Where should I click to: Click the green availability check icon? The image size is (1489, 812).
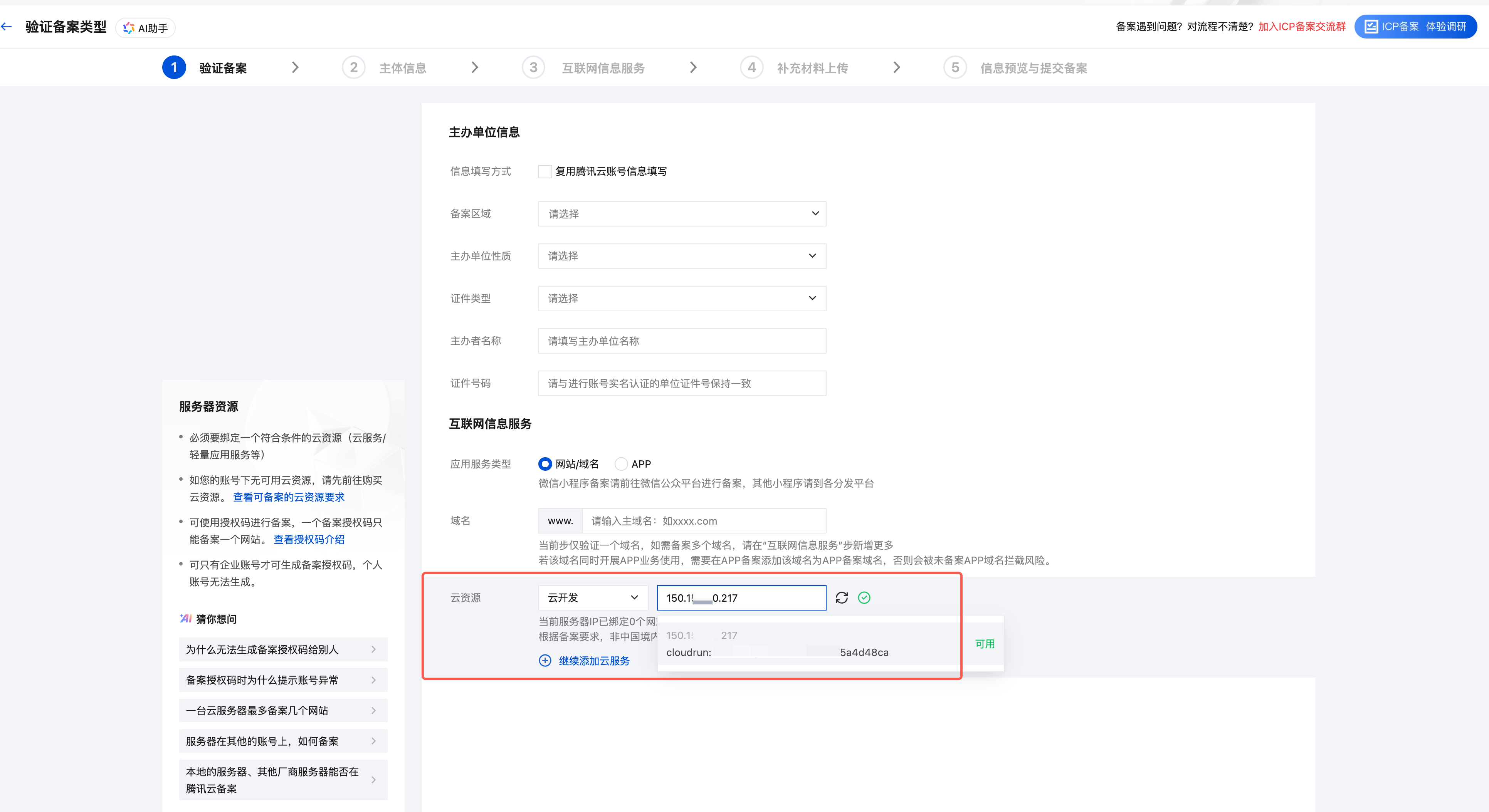[865, 597]
